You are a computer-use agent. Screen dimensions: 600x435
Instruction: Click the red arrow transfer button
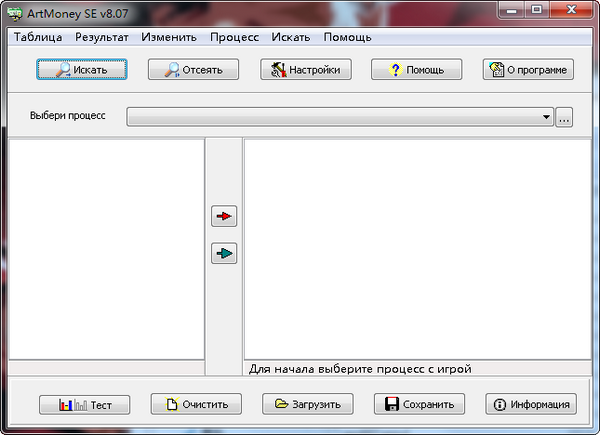[224, 216]
